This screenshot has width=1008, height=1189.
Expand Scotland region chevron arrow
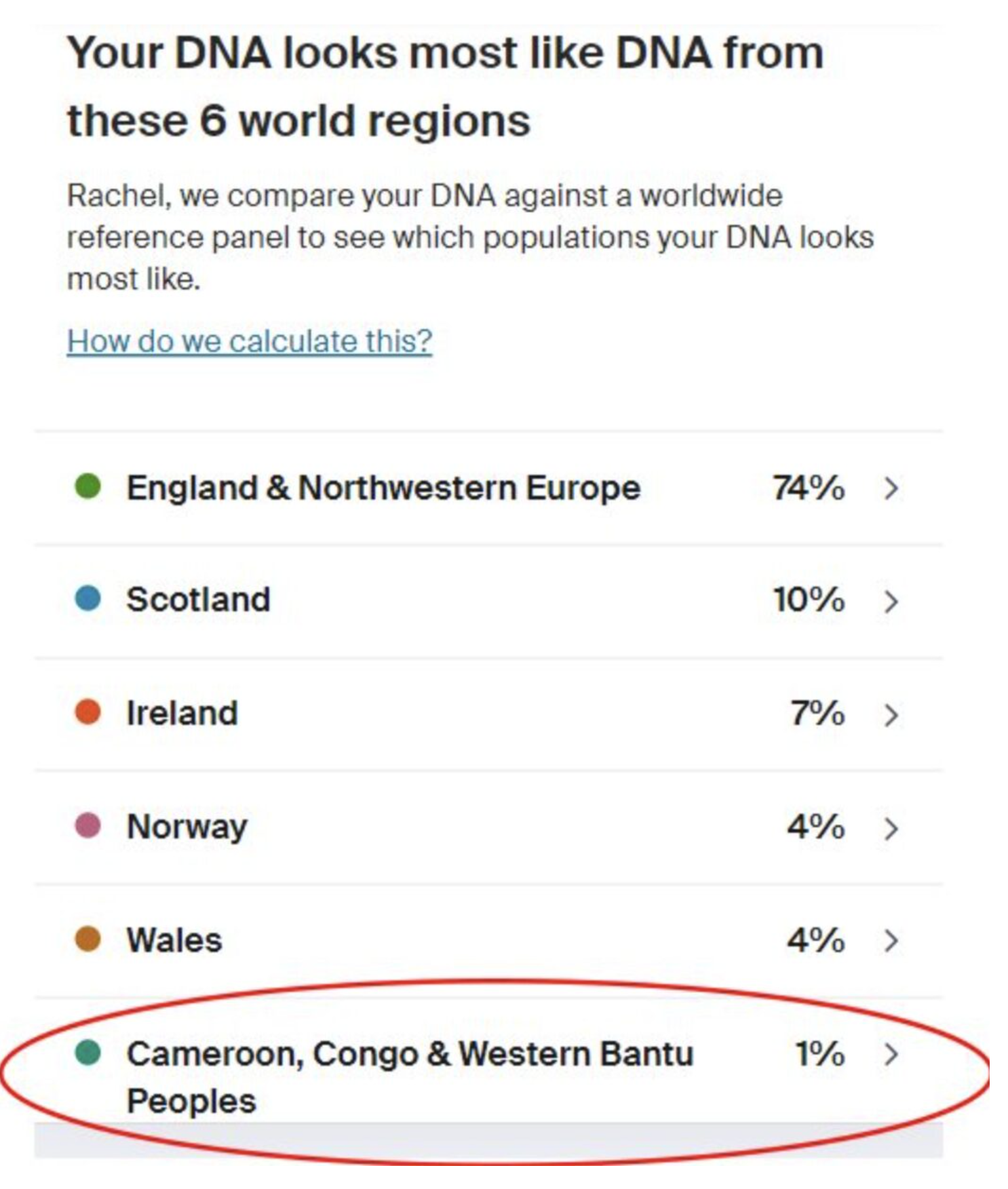pyautogui.click(x=891, y=601)
